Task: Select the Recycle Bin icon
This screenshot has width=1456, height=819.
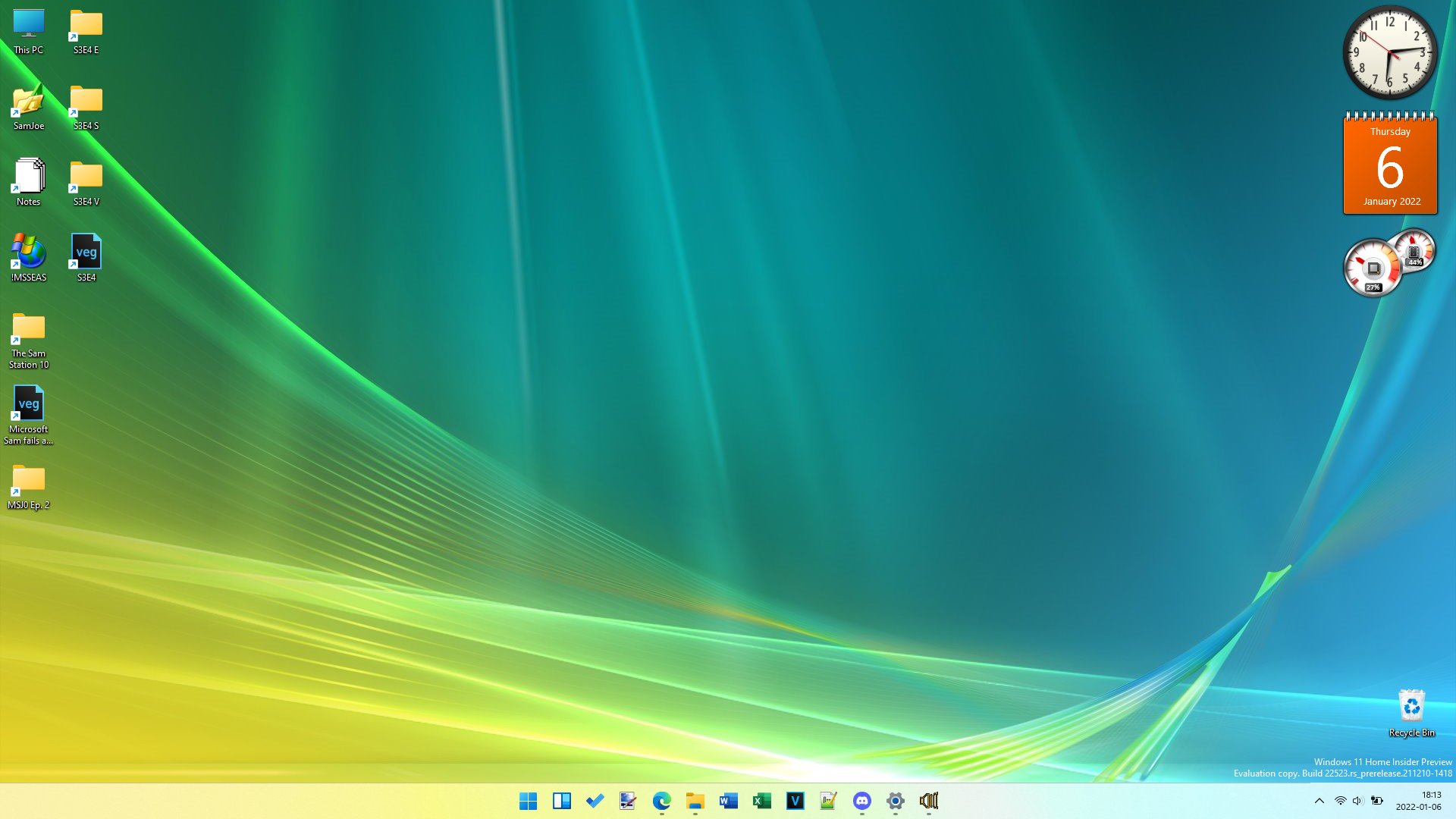Action: (x=1412, y=713)
